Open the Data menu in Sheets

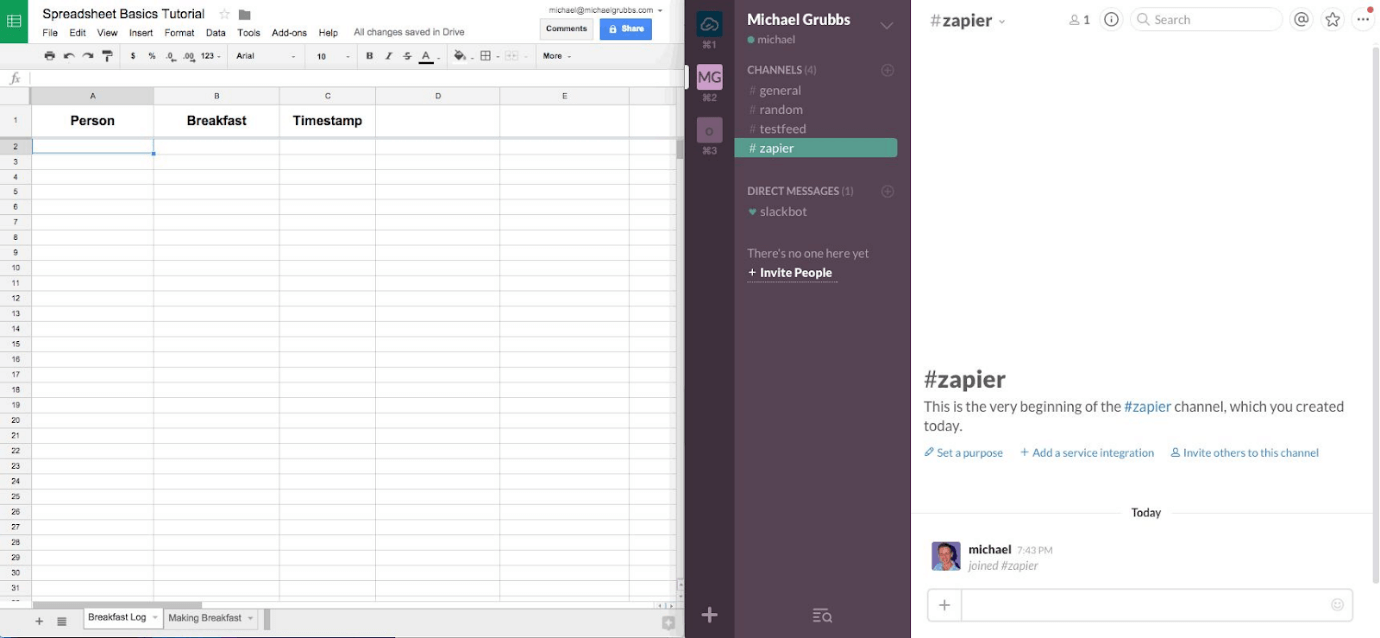point(216,33)
